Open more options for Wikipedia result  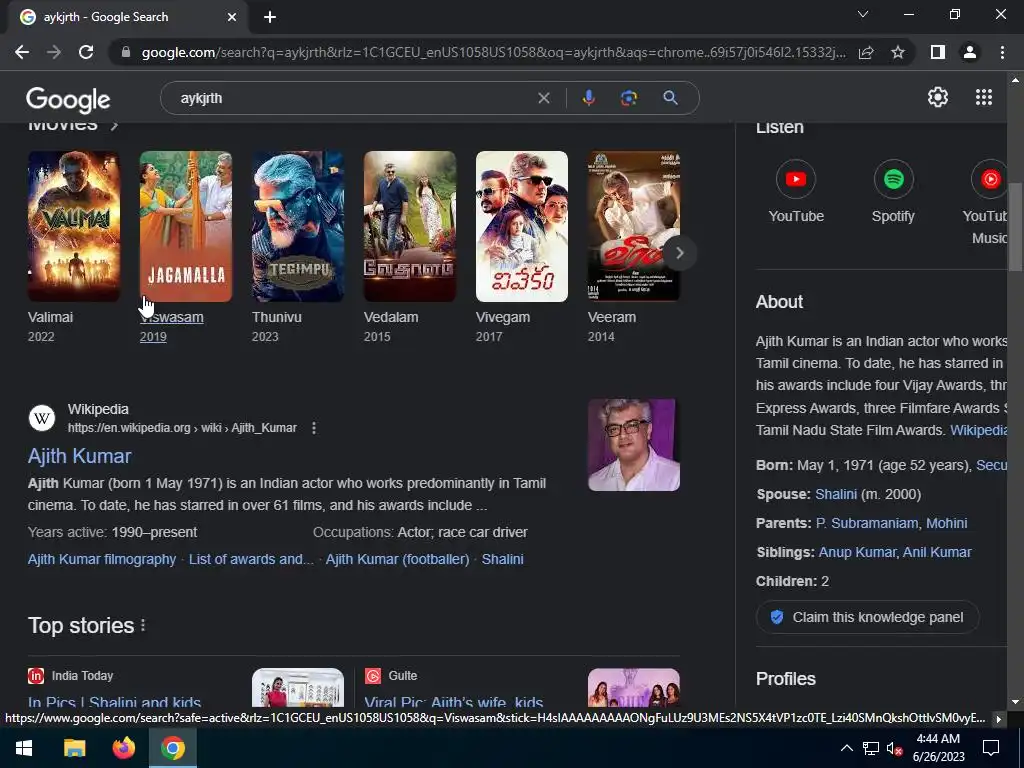(314, 428)
